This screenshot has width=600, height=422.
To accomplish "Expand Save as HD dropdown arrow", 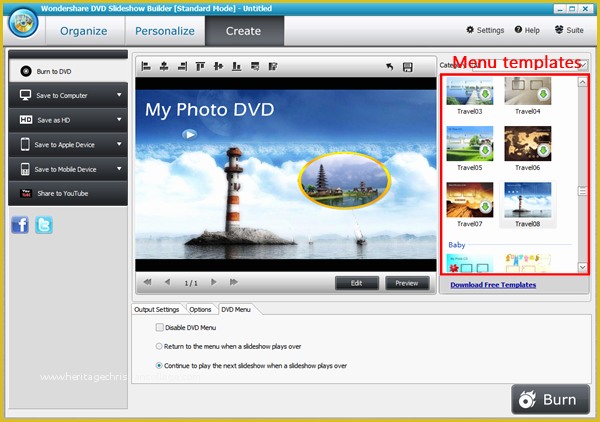I will click(x=119, y=119).
